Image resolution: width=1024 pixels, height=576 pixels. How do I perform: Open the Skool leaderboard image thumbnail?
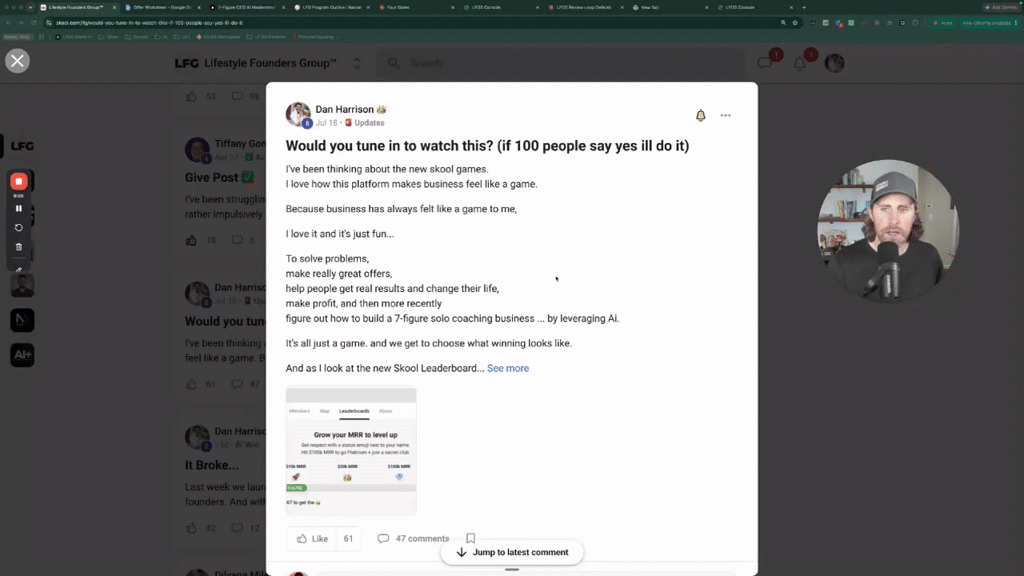tap(351, 451)
